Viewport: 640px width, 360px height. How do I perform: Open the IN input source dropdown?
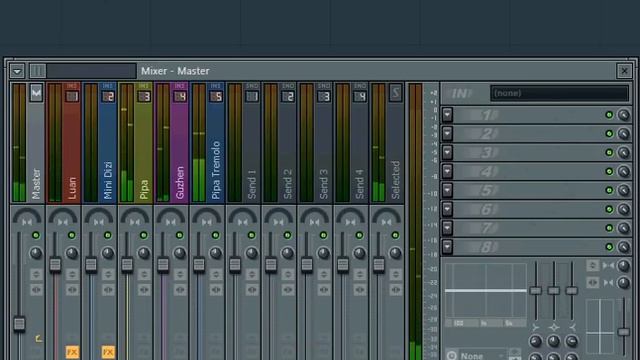[x=559, y=93]
